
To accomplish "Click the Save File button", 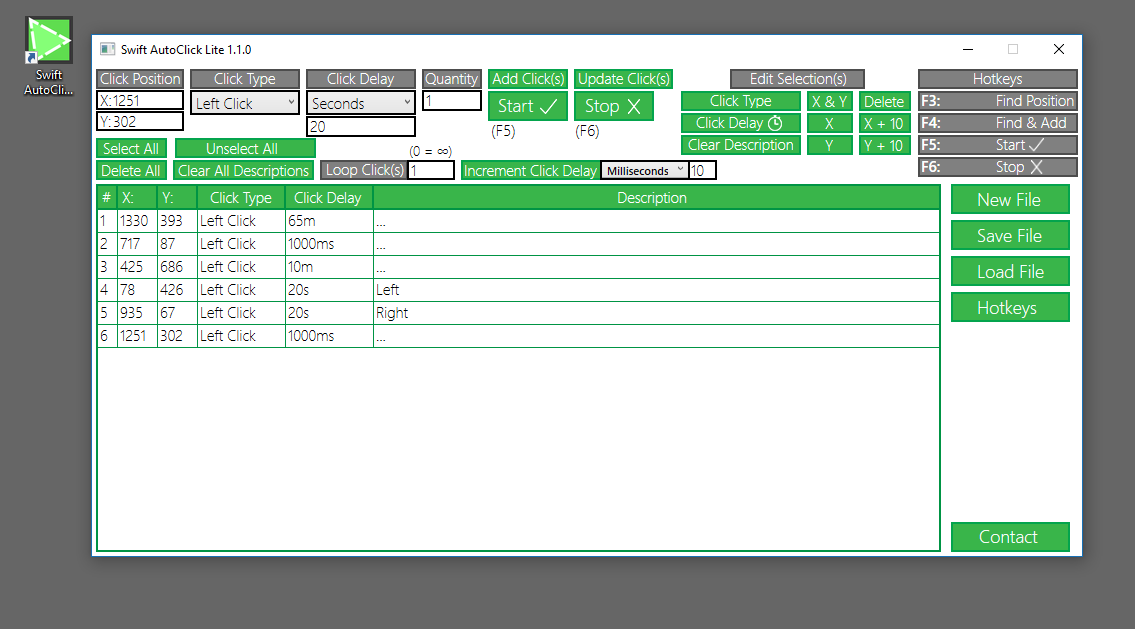I will click(x=1010, y=235).
